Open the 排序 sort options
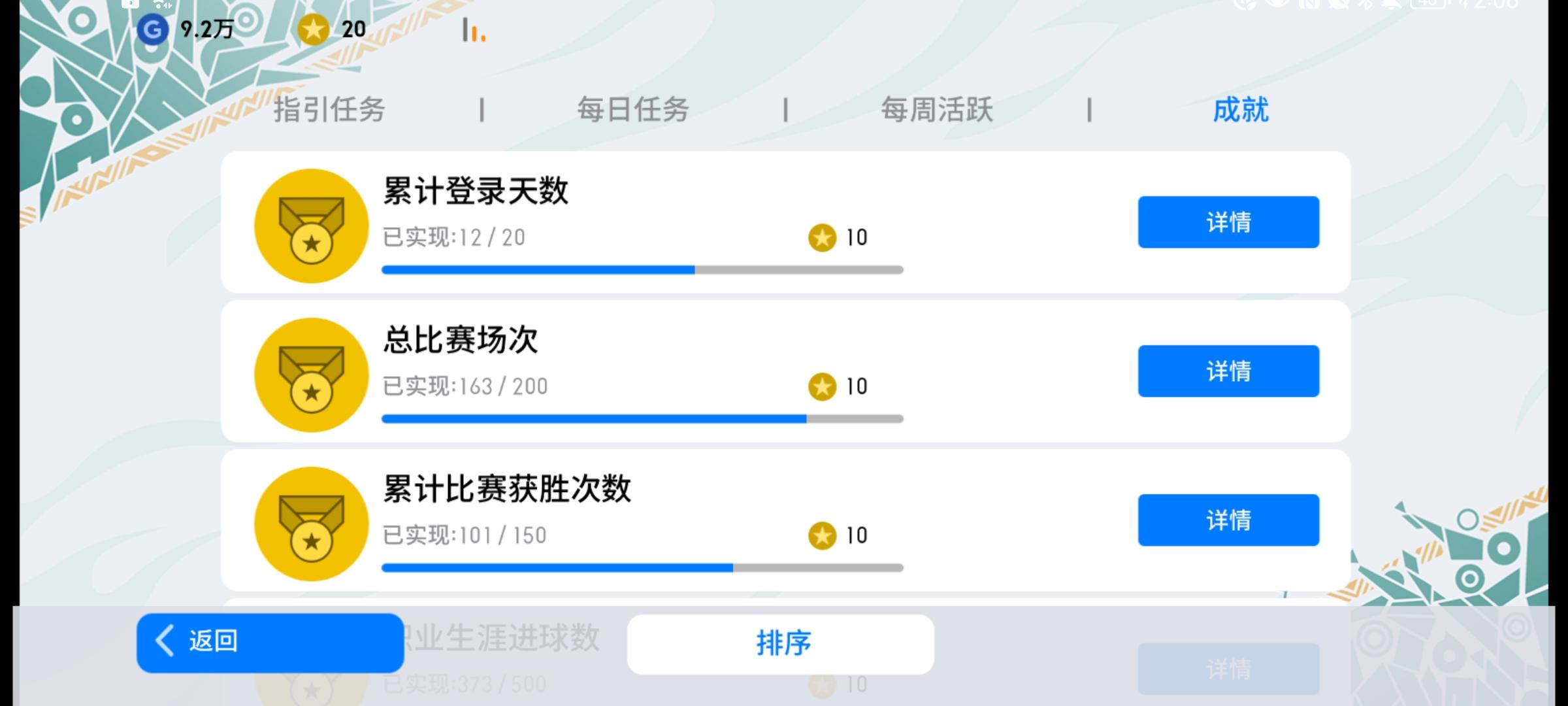 (x=781, y=644)
